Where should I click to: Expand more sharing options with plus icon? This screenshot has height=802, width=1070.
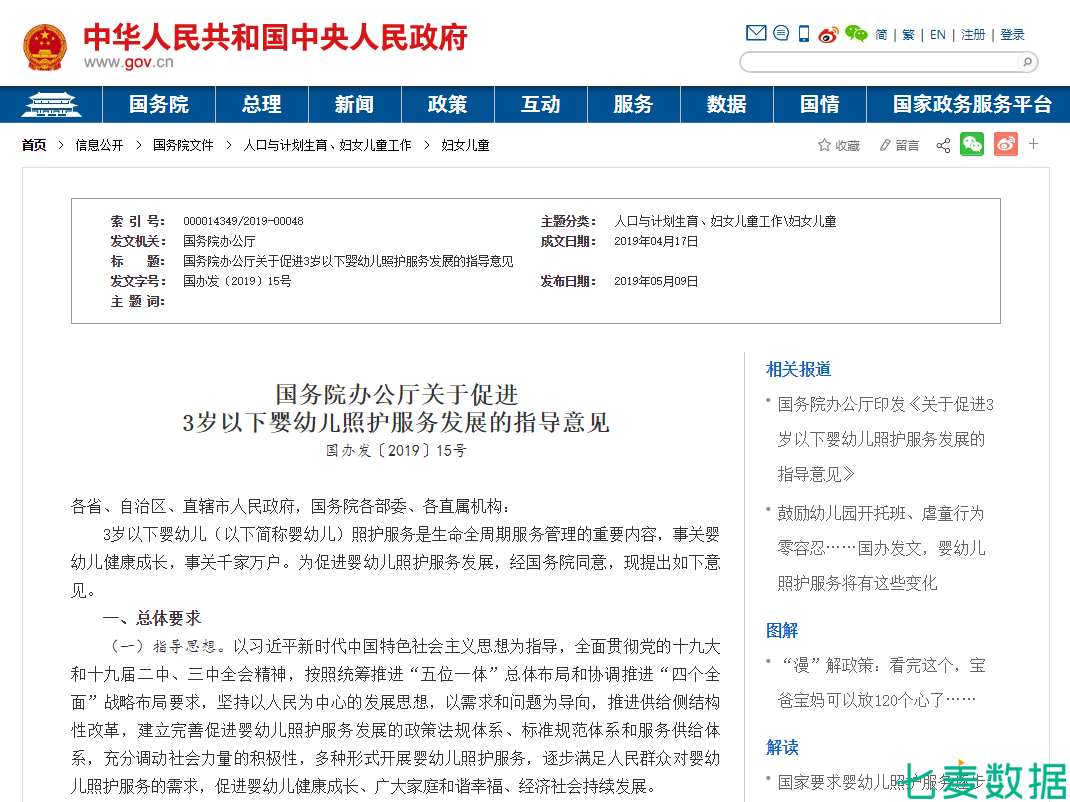pos(1034,144)
